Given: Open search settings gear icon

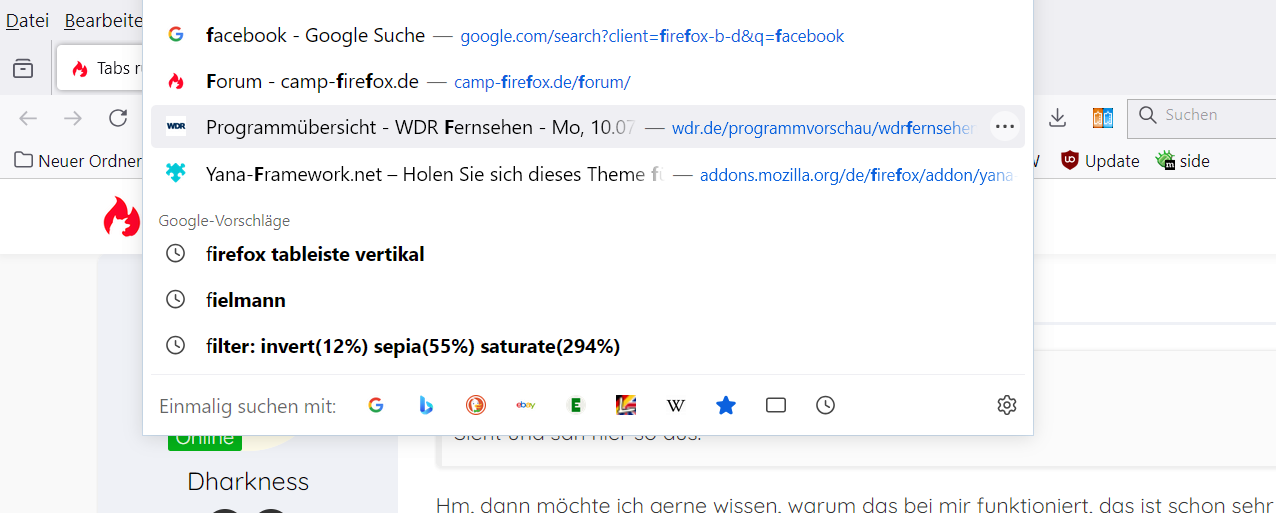Looking at the screenshot, I should click(x=1007, y=405).
